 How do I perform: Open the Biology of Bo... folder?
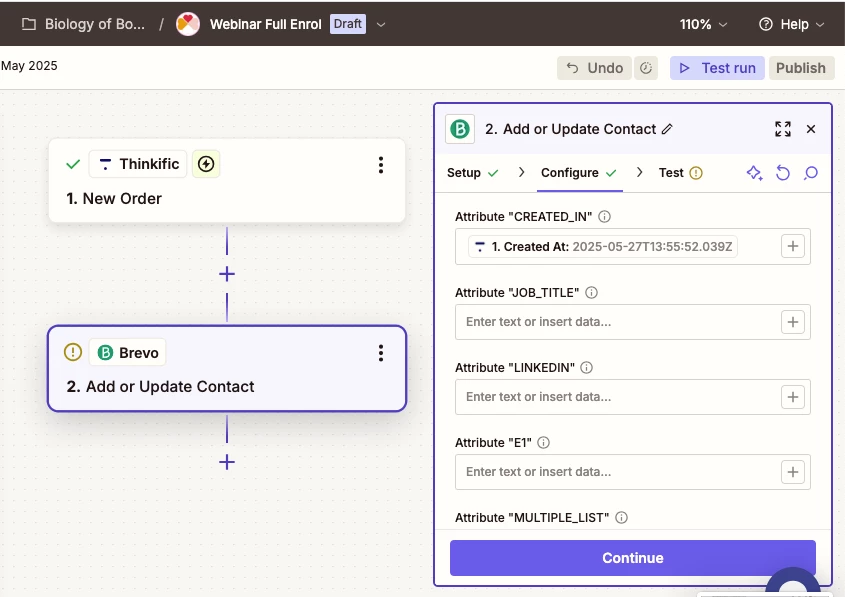[84, 24]
